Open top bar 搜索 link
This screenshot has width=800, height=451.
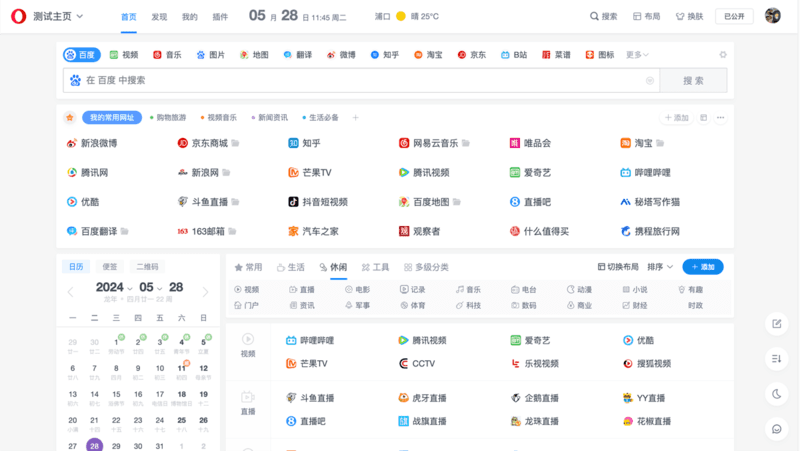tap(604, 16)
